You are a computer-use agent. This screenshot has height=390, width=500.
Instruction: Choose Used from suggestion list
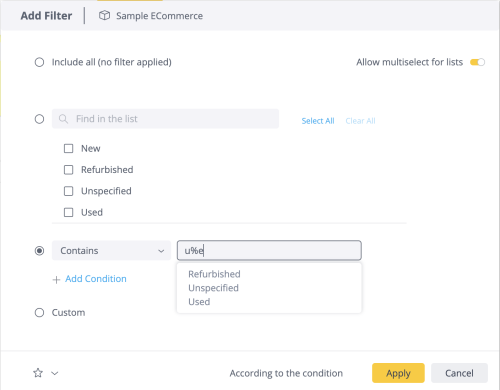pos(199,302)
